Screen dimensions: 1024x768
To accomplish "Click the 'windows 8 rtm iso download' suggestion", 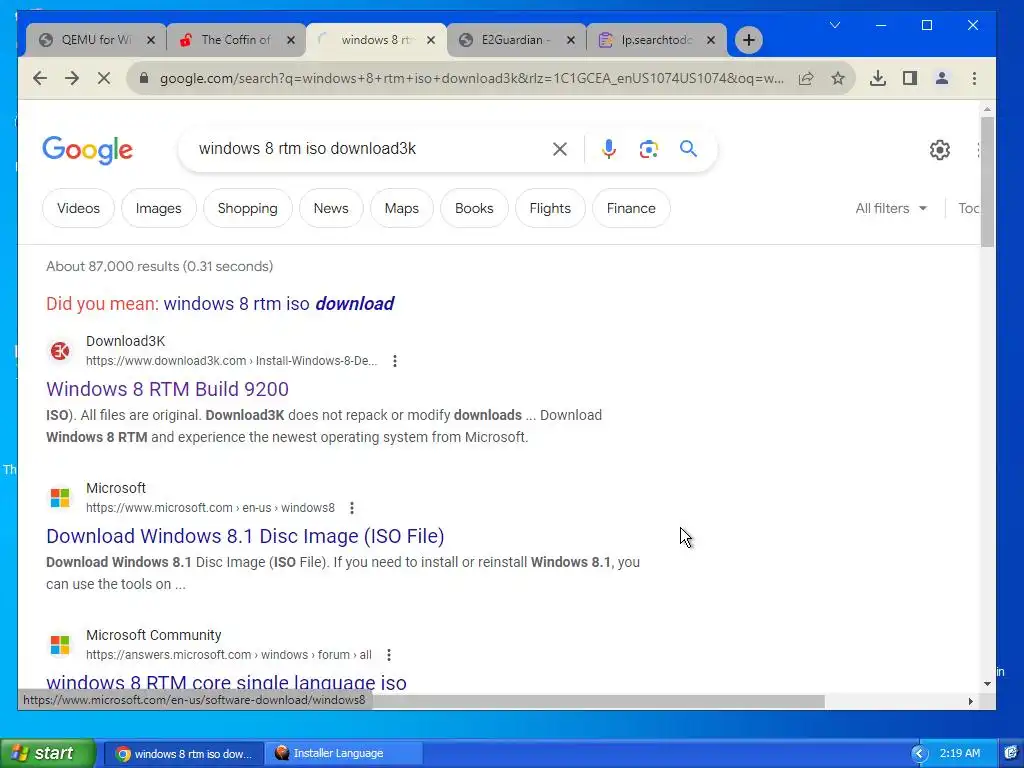I will pyautogui.click(x=279, y=304).
